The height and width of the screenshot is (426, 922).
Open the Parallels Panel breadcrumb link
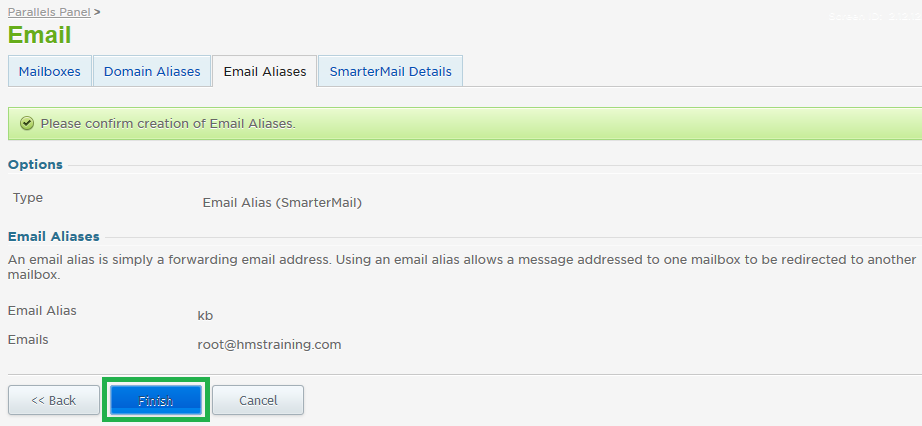49,12
